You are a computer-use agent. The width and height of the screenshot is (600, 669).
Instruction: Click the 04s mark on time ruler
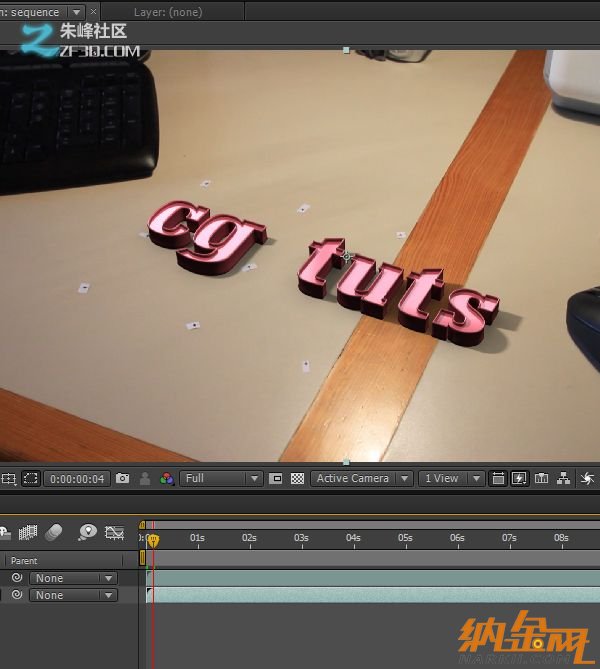click(353, 538)
